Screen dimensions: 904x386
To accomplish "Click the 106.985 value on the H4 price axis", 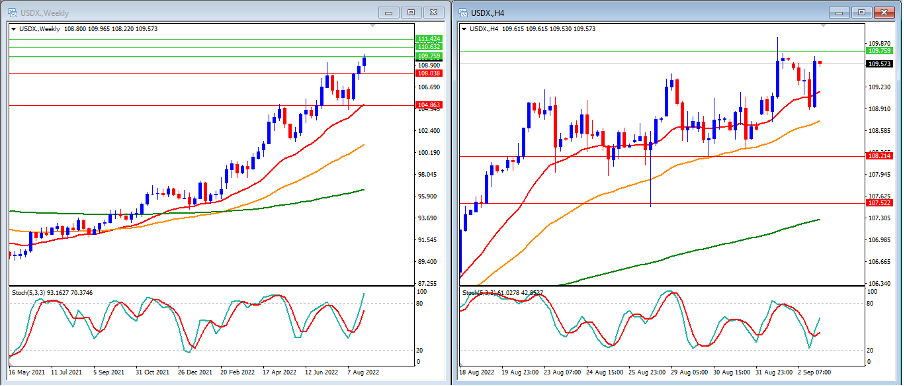I will tap(880, 240).
